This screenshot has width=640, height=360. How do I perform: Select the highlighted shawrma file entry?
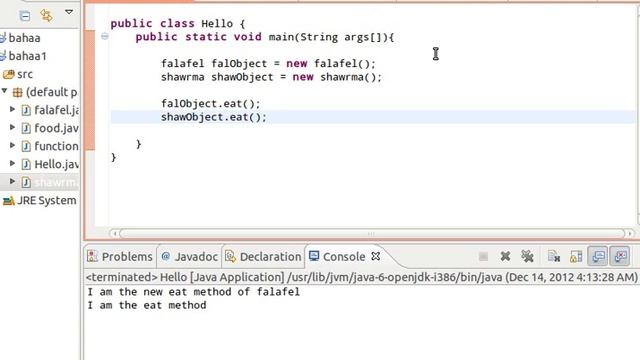click(56, 182)
